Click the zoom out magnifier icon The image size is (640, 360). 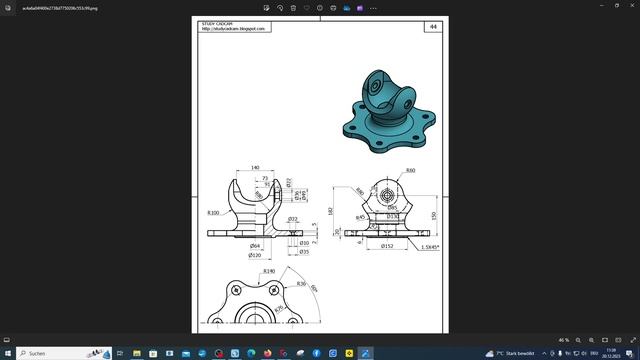point(578,340)
